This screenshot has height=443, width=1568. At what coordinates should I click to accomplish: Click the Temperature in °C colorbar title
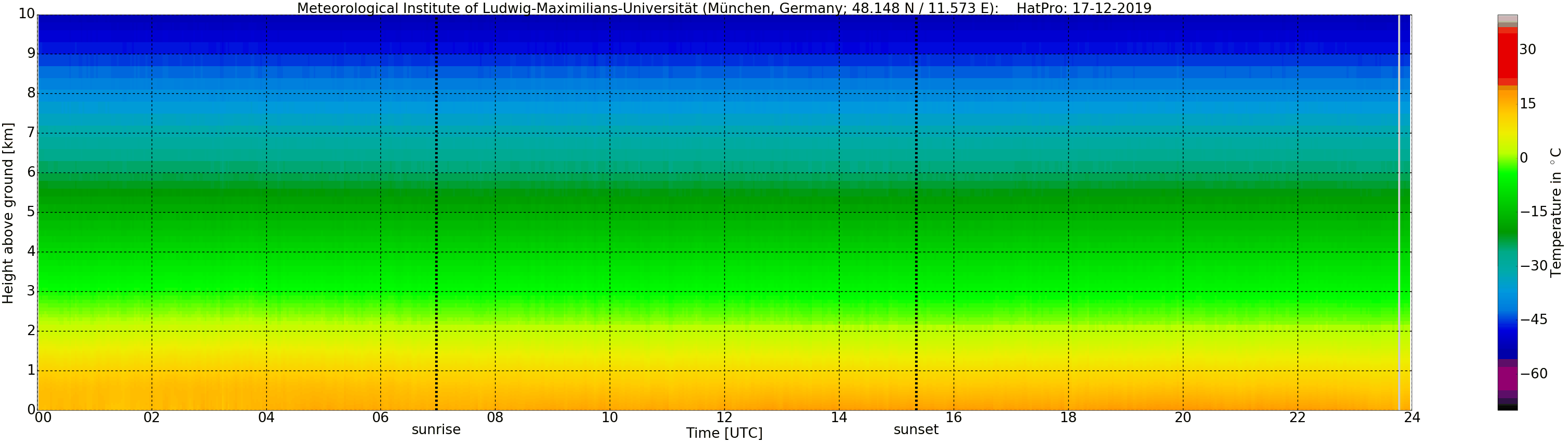coord(1556,212)
